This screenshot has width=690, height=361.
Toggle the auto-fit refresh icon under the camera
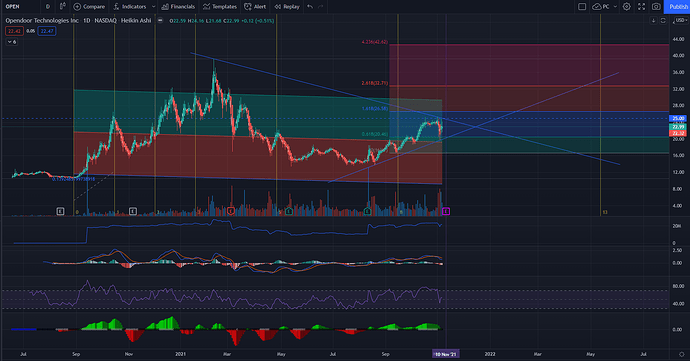coord(663,21)
